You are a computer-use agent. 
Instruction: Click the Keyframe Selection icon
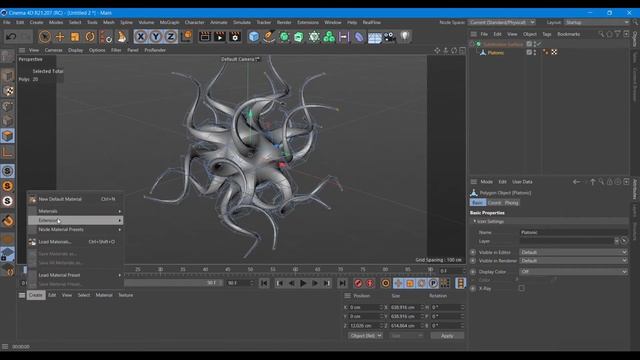(x=385, y=283)
